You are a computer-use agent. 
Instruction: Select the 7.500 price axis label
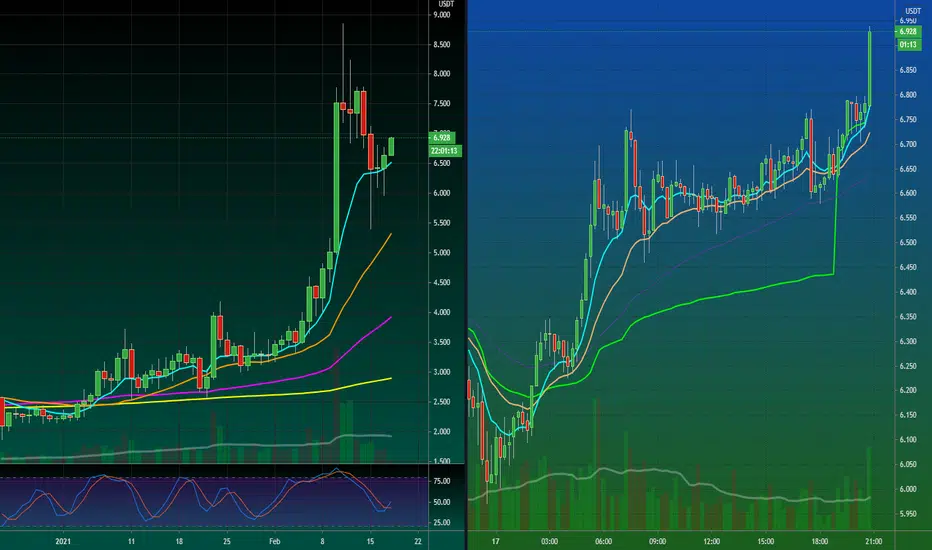[442, 104]
